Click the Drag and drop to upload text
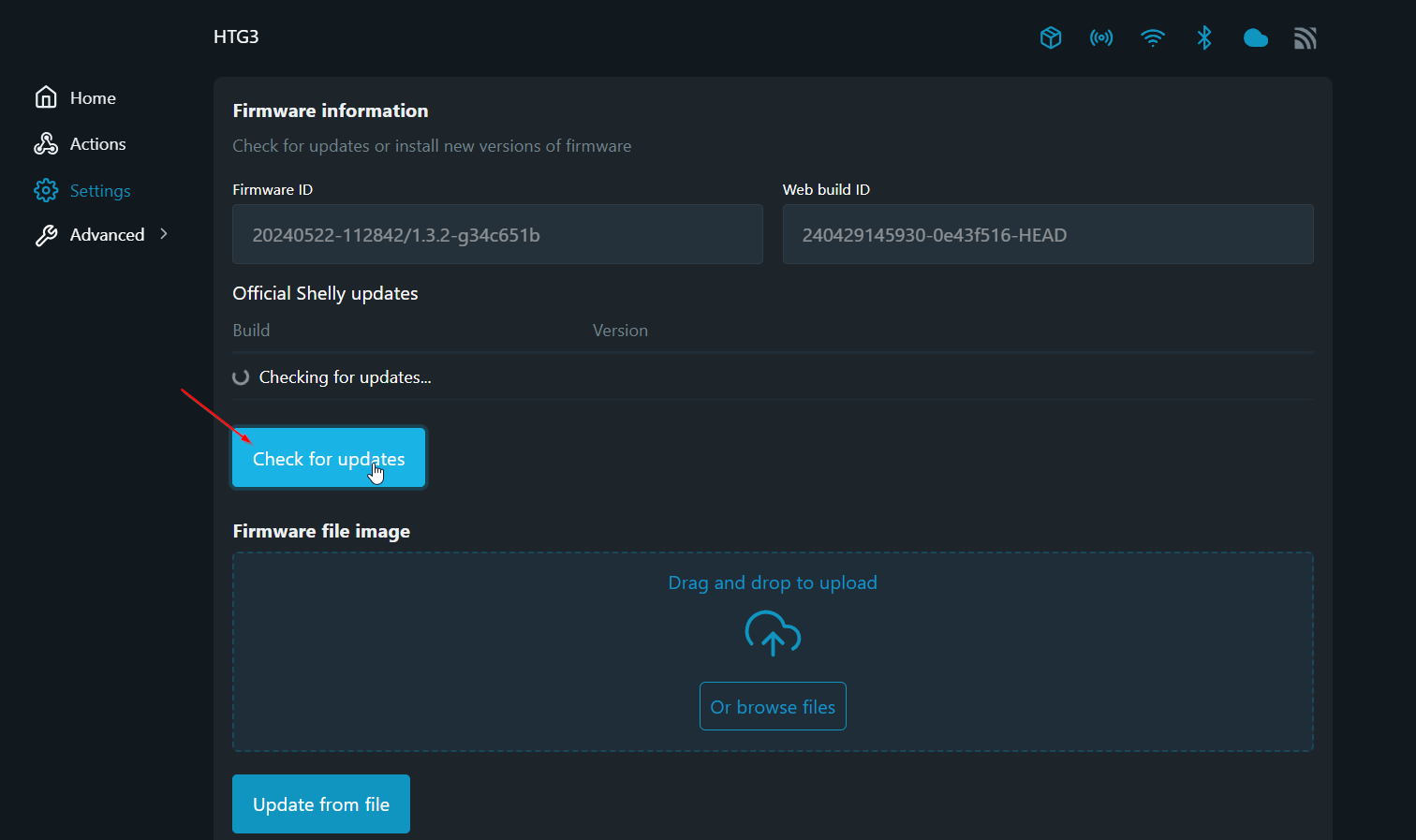1416x840 pixels. pos(773,582)
